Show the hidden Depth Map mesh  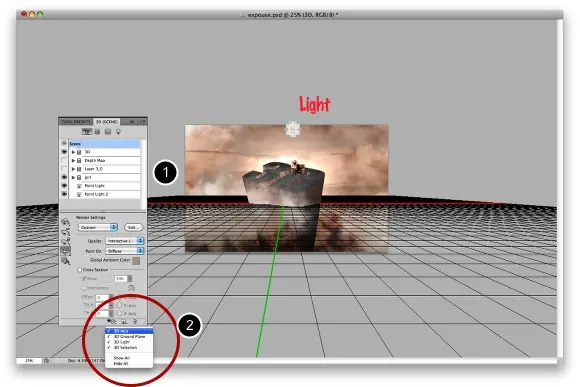pyautogui.click(x=64, y=161)
